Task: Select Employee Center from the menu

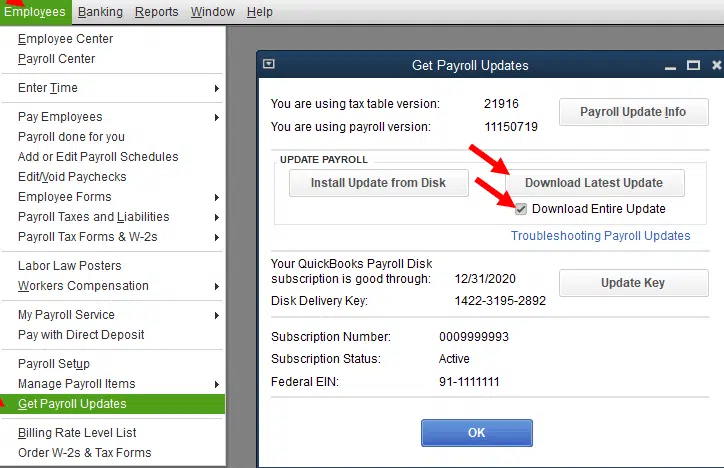Action: 113,39
